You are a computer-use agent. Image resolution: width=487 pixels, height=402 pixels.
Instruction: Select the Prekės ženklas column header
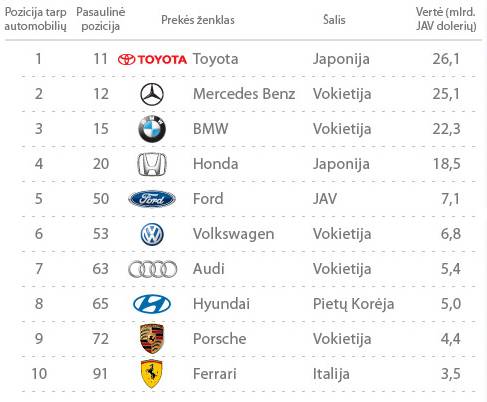point(198,20)
